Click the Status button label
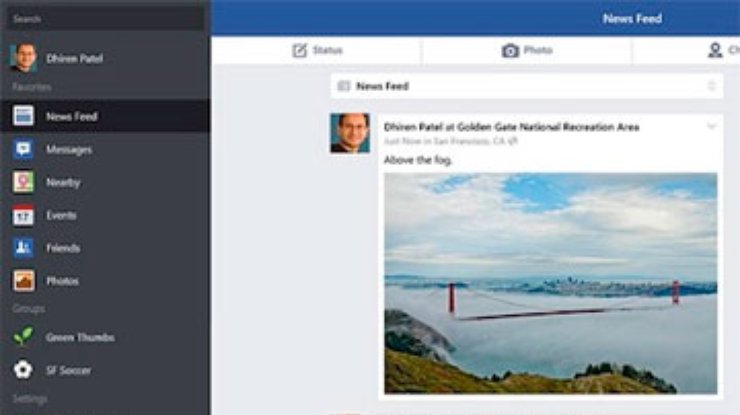Screen dimensions: 740x415 coord(328,50)
